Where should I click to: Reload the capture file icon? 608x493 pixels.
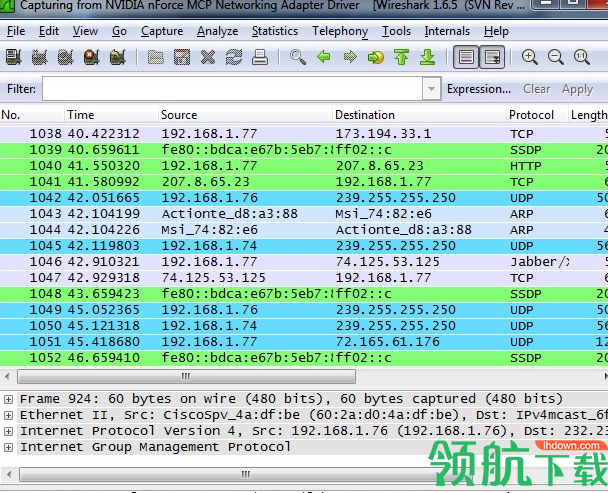point(234,57)
